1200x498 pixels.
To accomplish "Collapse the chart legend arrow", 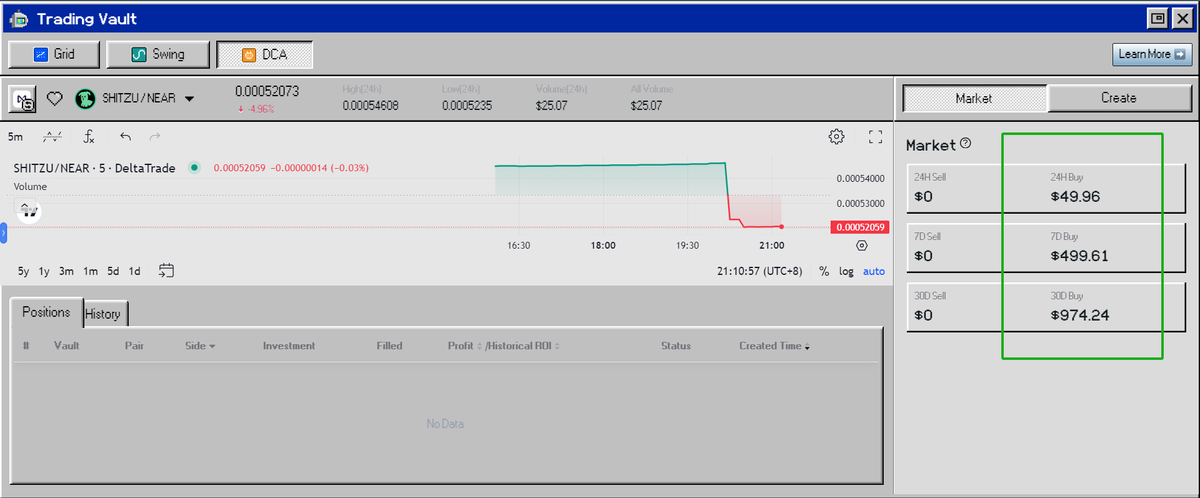I will coord(27,206).
